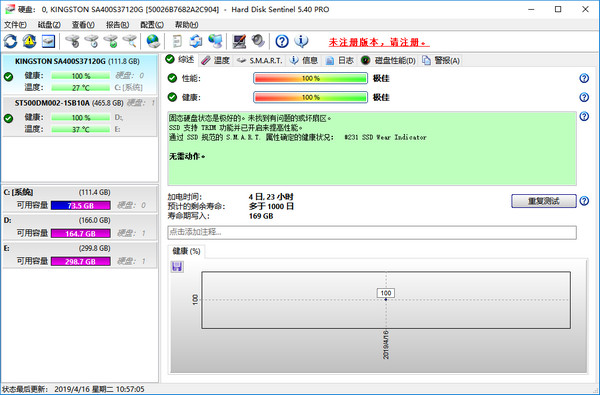Open the 文件(F) menu
600x395 pixels.
point(15,25)
